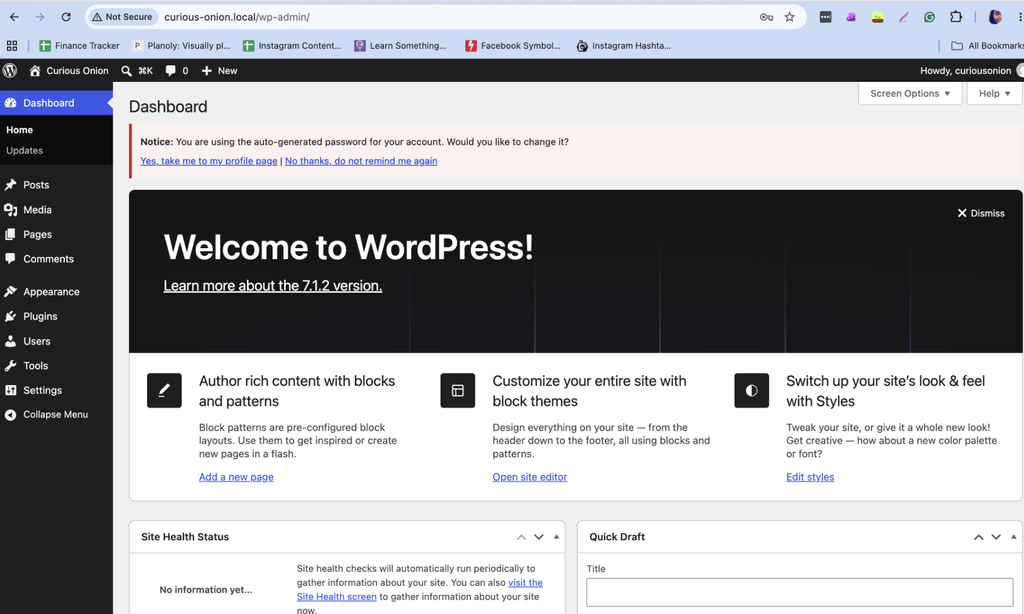Click the Collapse Menu arrow icon
Image resolution: width=1024 pixels, height=614 pixels.
tap(10, 415)
